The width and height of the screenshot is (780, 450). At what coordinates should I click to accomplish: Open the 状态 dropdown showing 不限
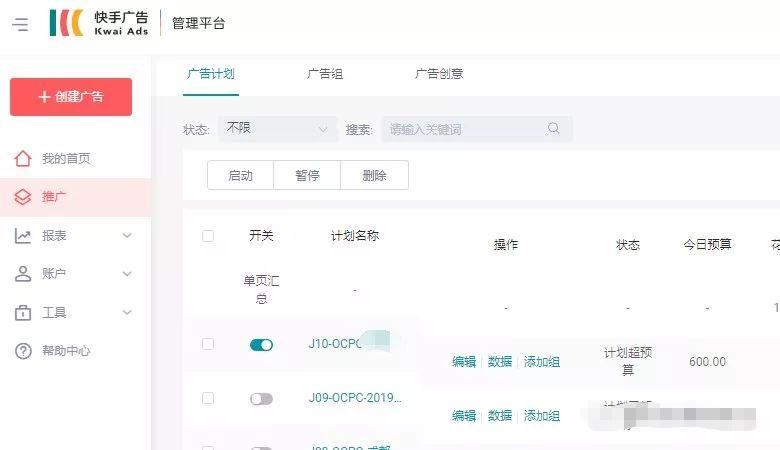click(278, 129)
